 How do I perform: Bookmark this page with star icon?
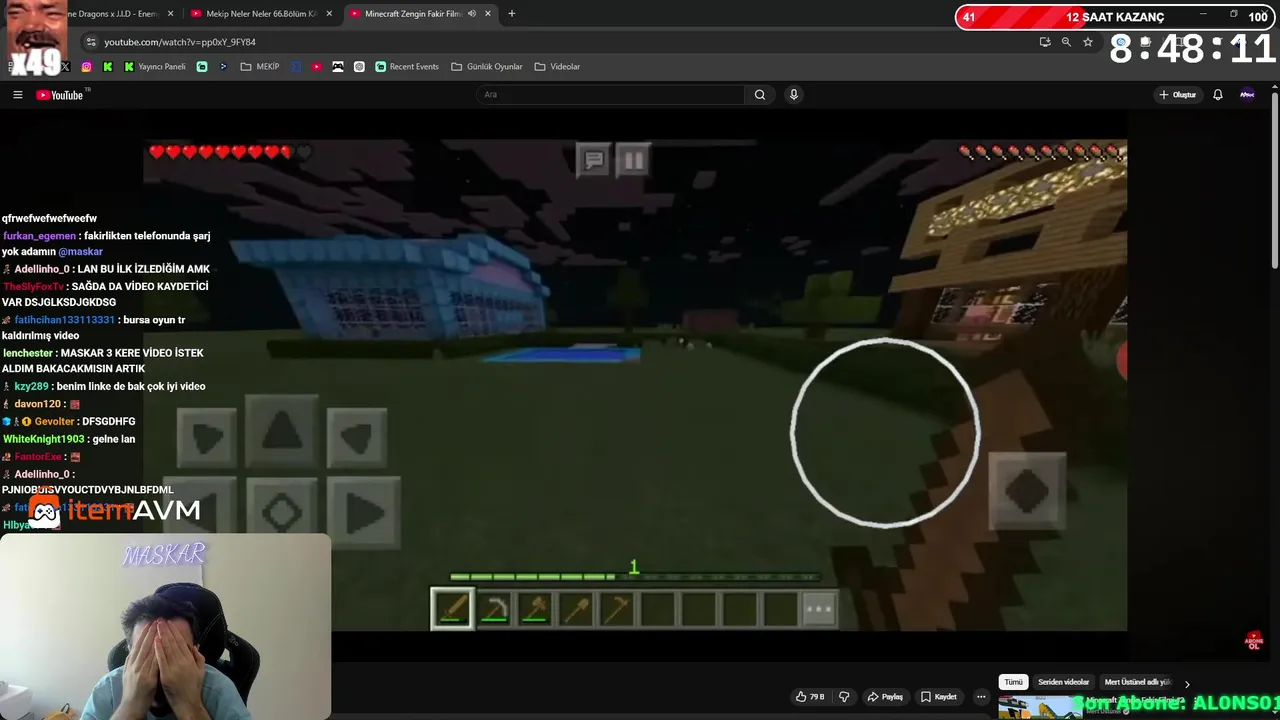pos(1088,42)
